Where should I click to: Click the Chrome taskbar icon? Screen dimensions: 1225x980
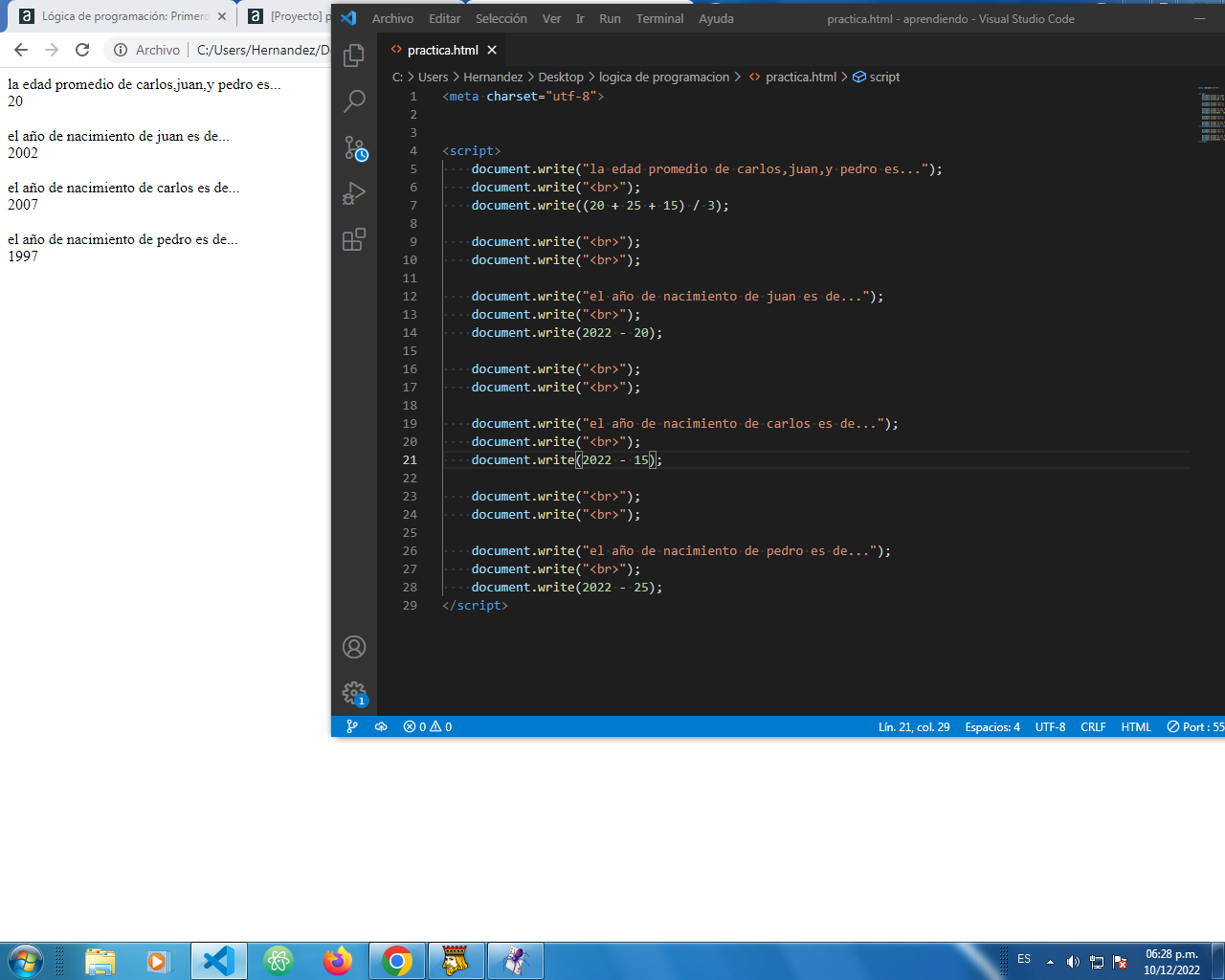tap(397, 961)
